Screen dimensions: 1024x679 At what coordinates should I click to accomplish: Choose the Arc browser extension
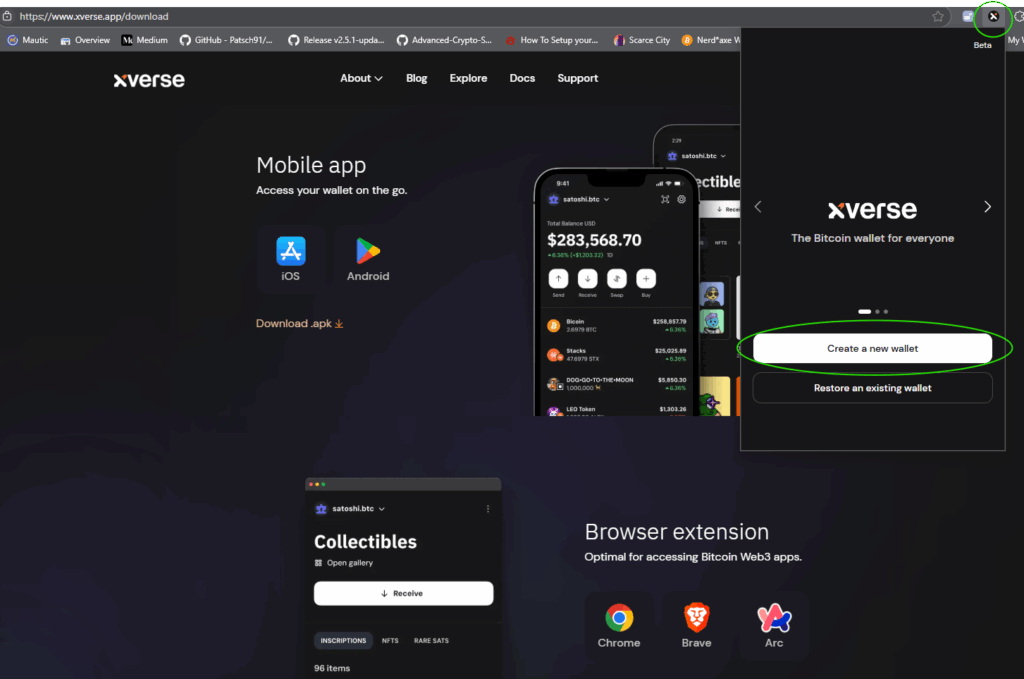click(x=774, y=625)
